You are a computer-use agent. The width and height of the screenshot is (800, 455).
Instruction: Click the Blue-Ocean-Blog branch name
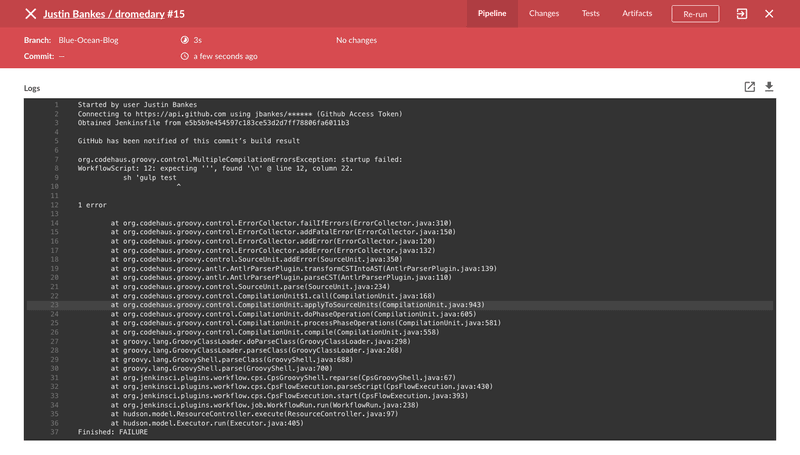pyautogui.click(x=88, y=40)
